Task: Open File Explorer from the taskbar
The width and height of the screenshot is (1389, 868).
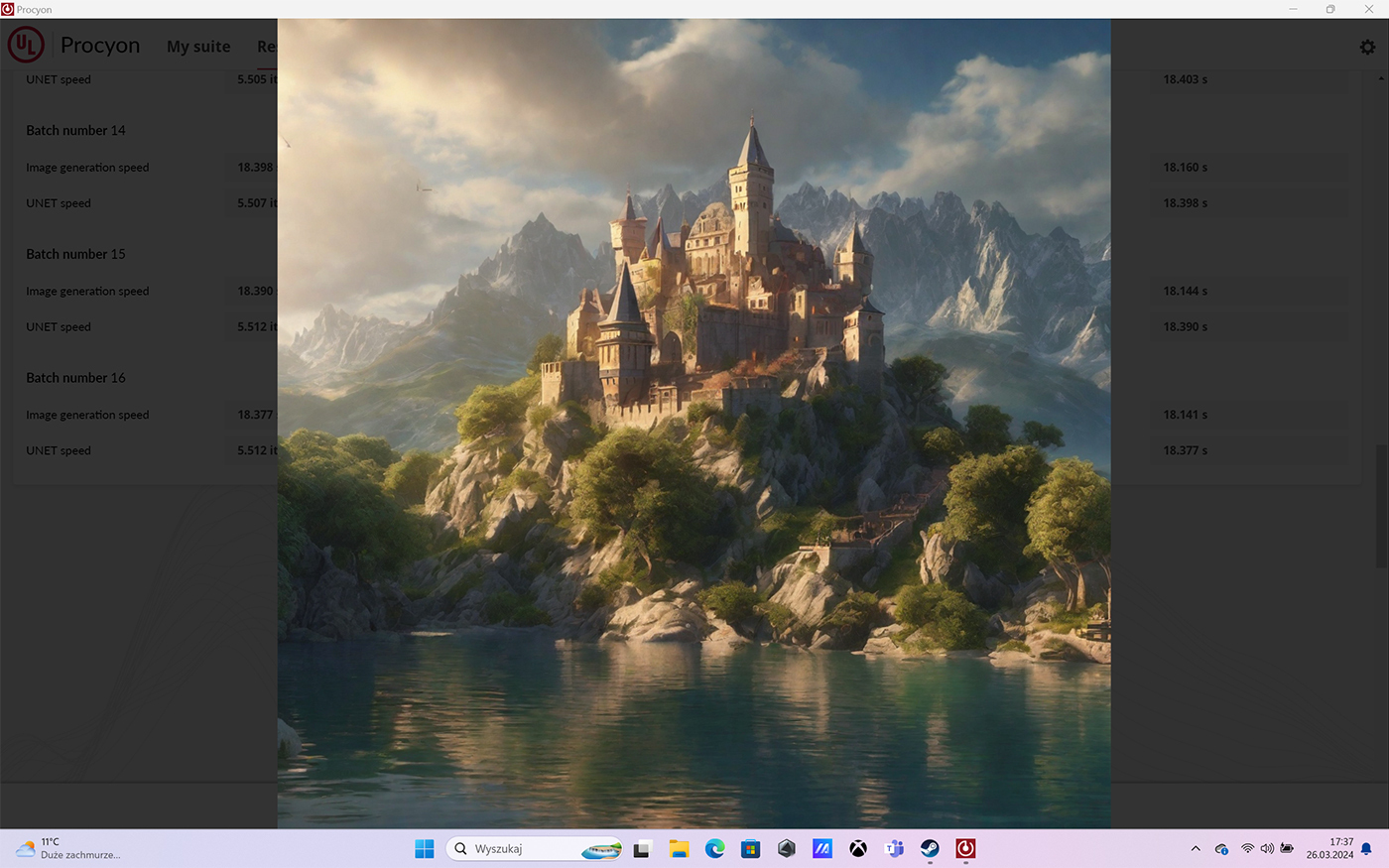Action: (679, 849)
